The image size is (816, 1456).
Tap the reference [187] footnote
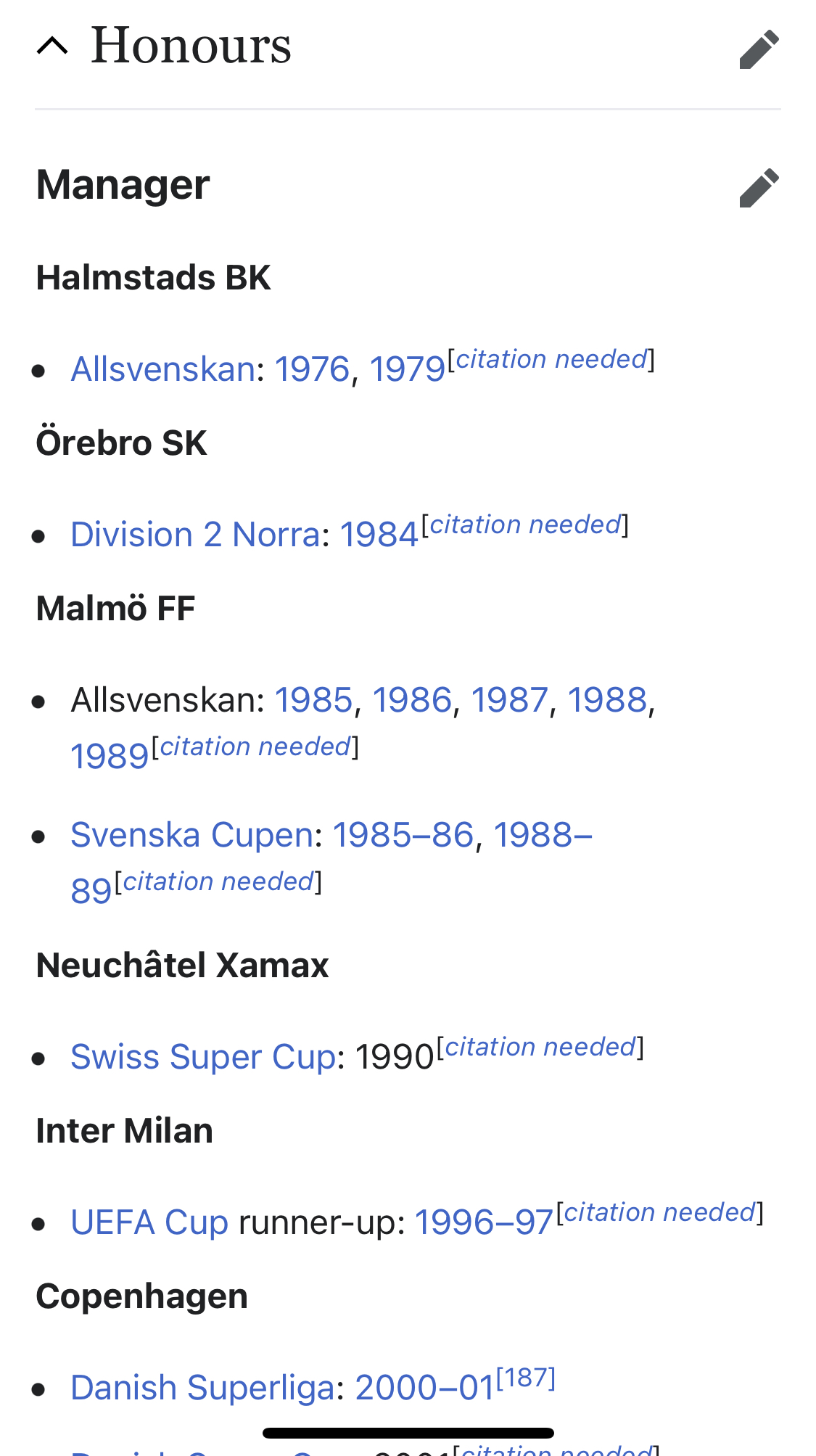pos(526,1378)
